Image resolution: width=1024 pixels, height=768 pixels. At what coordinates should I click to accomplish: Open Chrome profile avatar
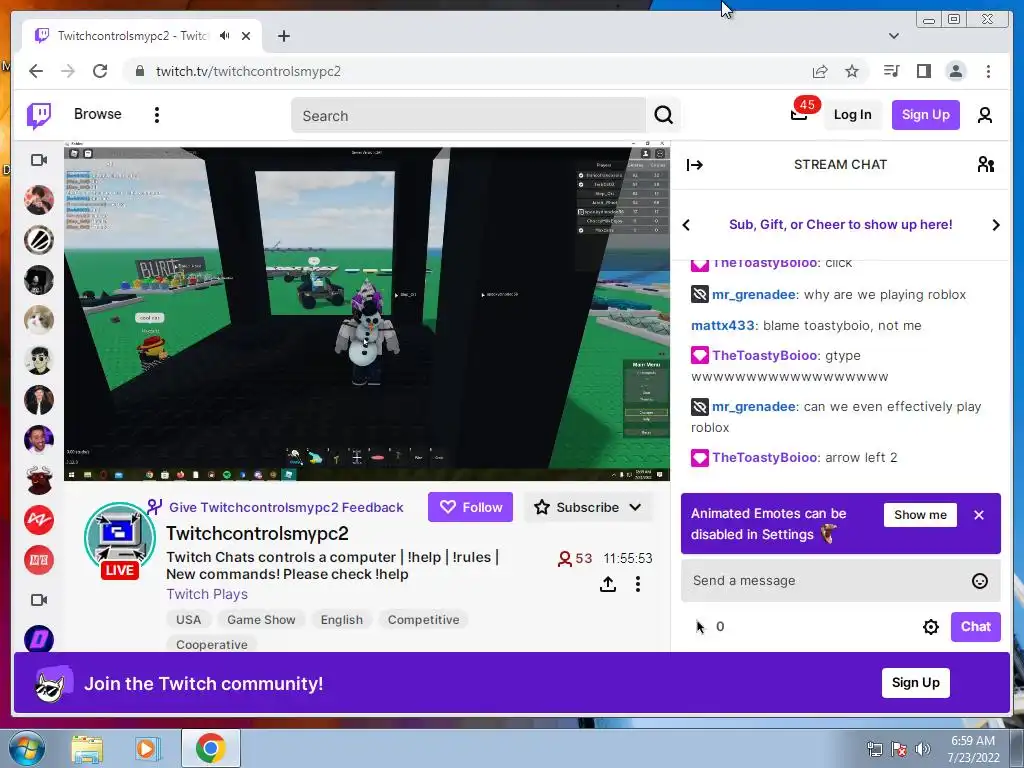[x=956, y=71]
